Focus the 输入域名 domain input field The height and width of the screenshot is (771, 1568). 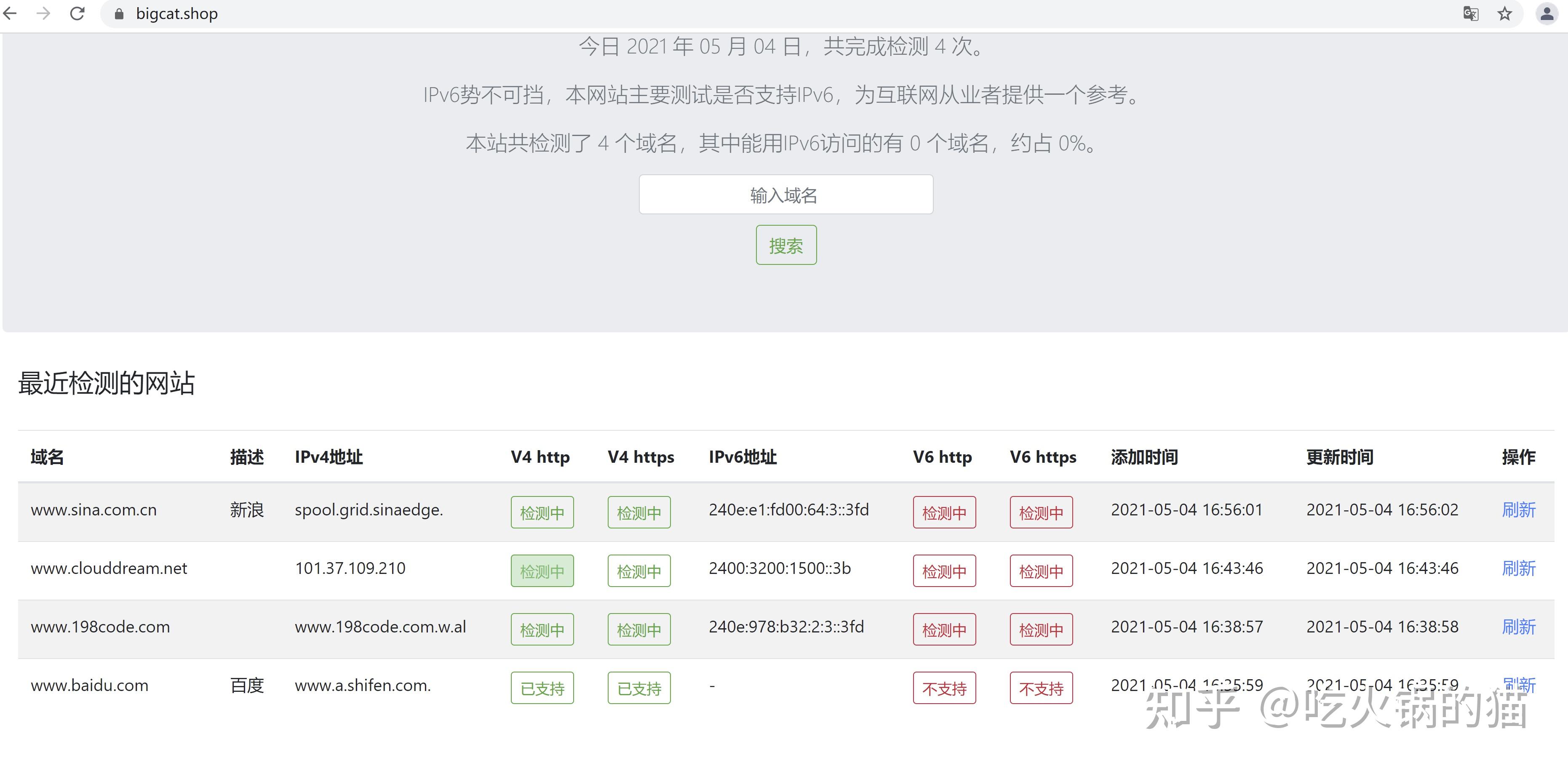[785, 195]
